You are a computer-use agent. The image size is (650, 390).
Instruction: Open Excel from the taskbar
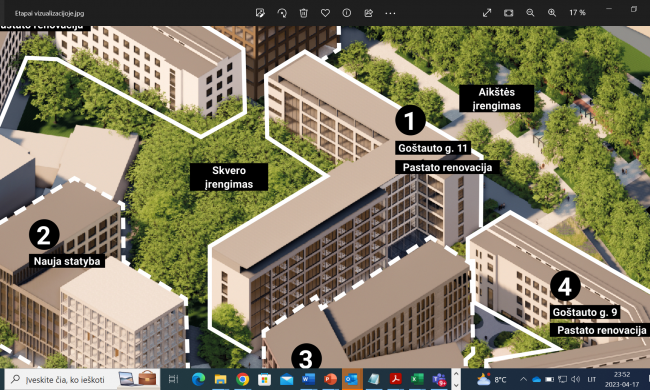417,379
